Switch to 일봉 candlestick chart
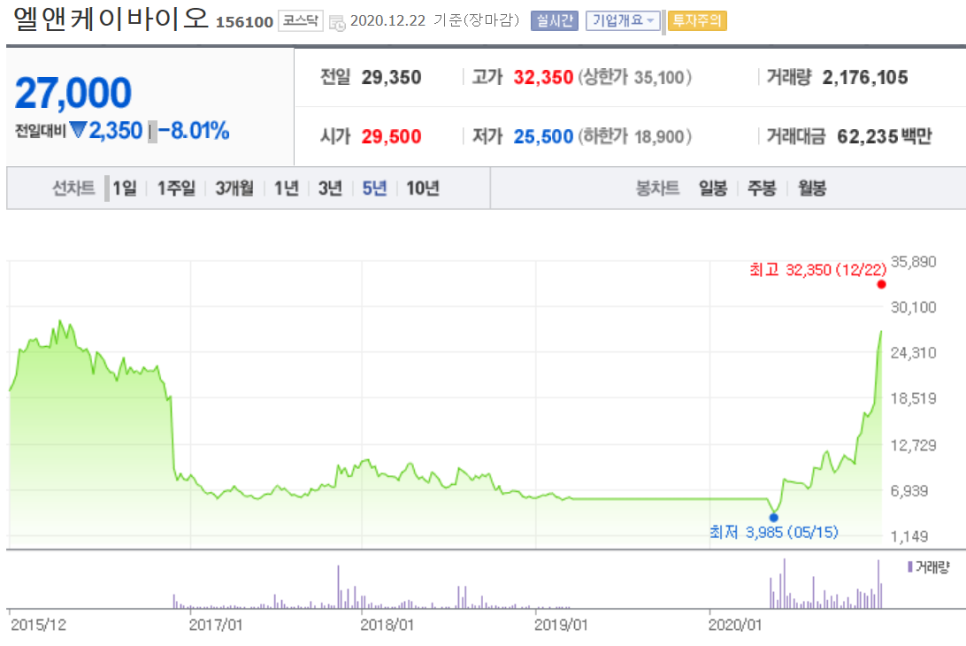This screenshot has width=966, height=646. [713, 188]
